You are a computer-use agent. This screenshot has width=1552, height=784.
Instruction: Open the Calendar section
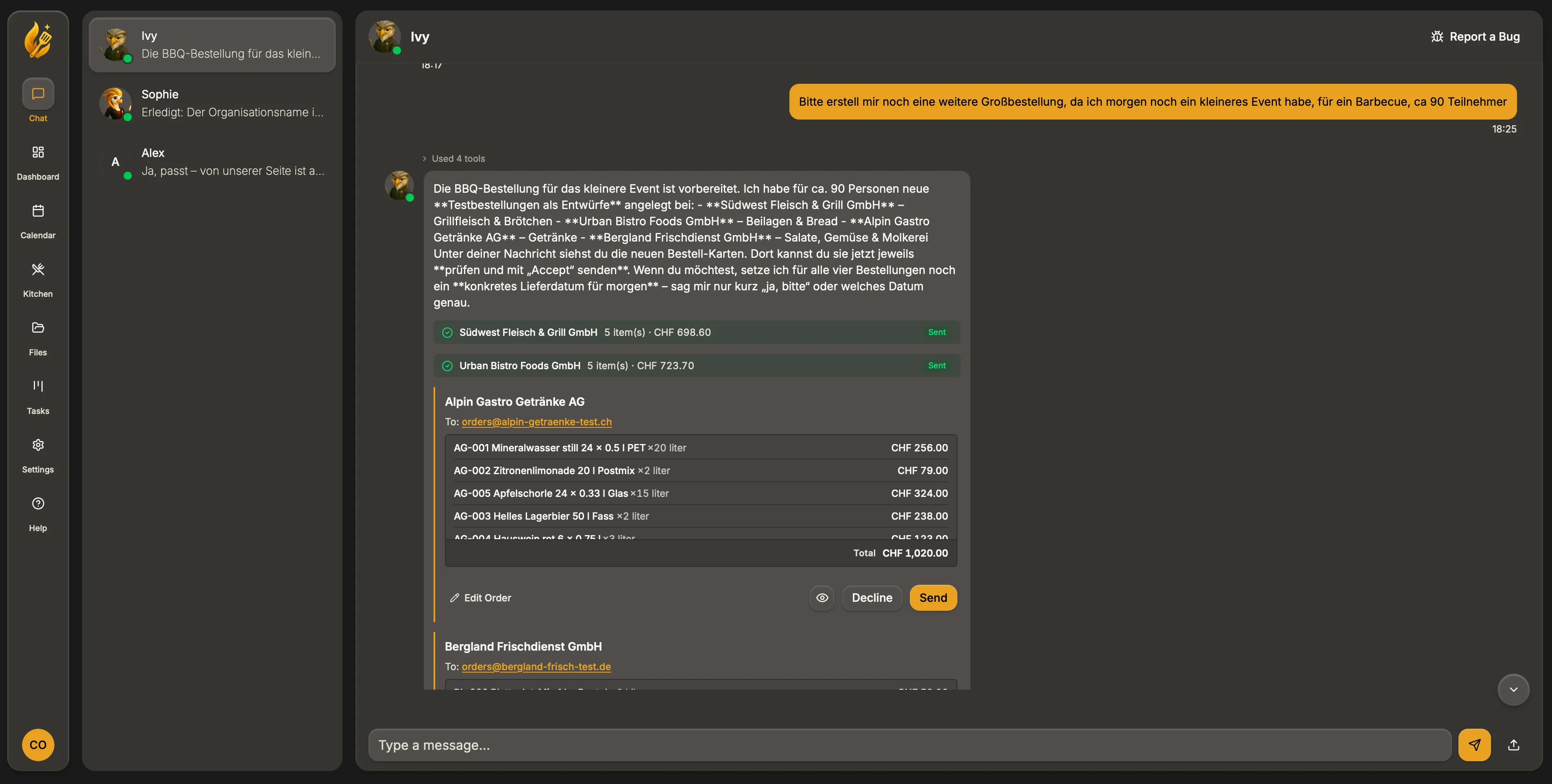(x=38, y=221)
